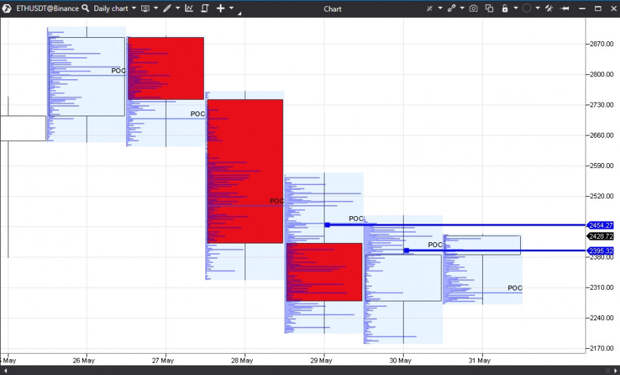Click the 2730.00 price axis label
Image resolution: width=620 pixels, height=375 pixels.
click(x=601, y=105)
